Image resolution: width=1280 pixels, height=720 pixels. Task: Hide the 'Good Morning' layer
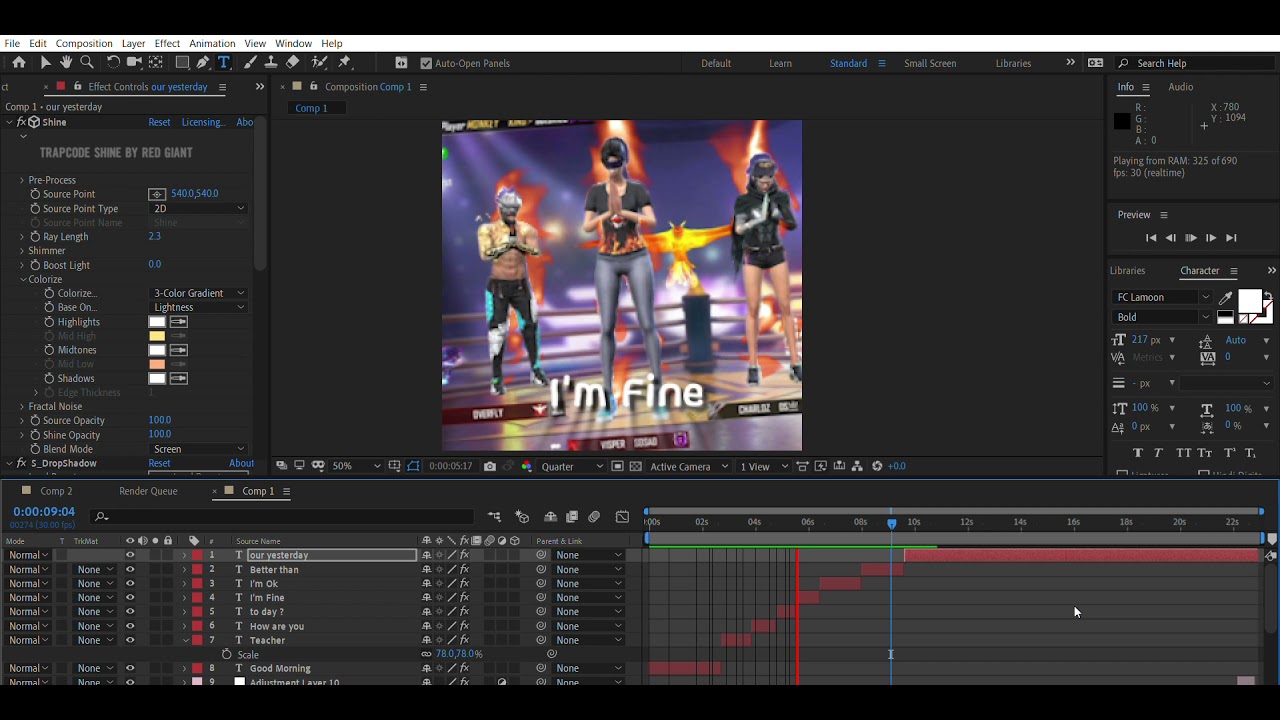(129, 668)
